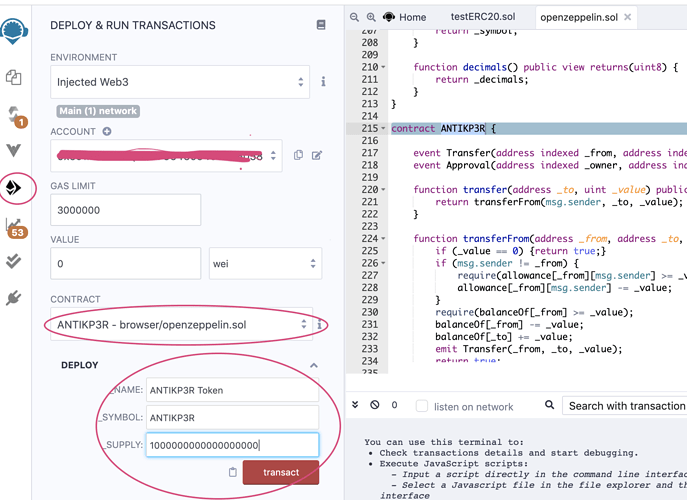
Task: Click the environment info icon
Action: 323,82
